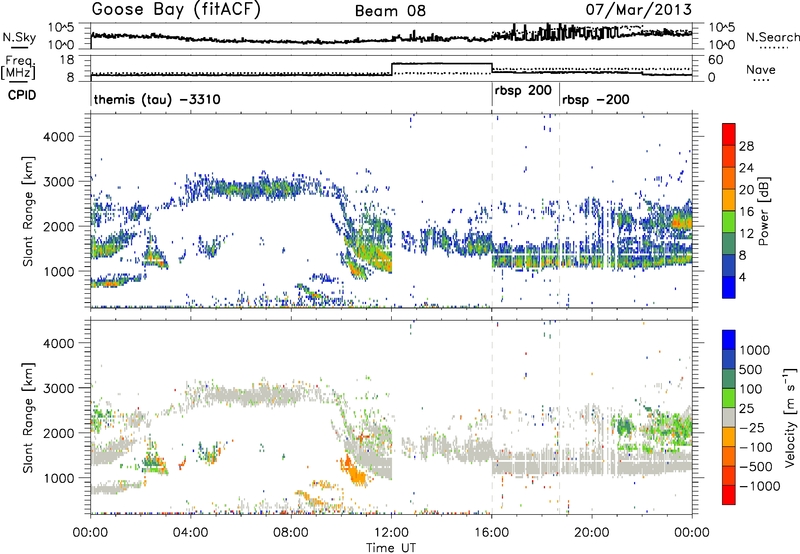
Task: Click the 'N.Search' legend label
Action: [772, 37]
